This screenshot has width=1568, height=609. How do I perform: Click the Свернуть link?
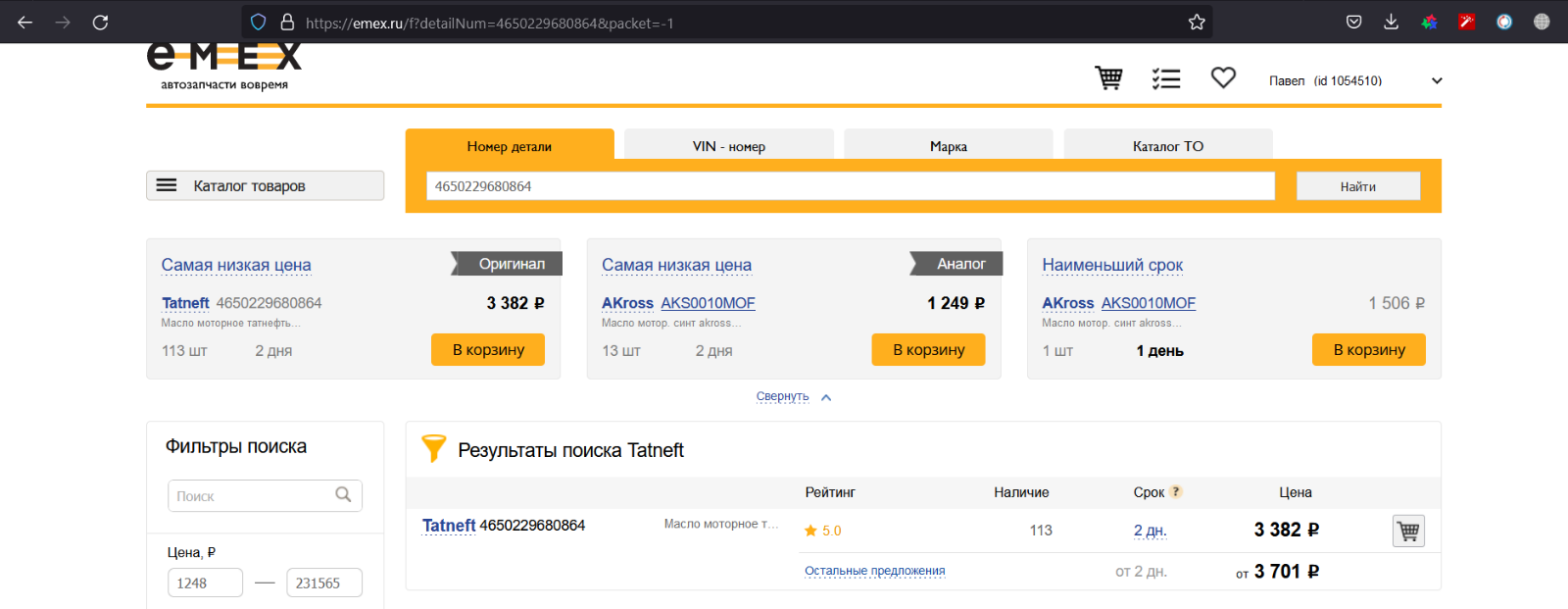point(782,396)
